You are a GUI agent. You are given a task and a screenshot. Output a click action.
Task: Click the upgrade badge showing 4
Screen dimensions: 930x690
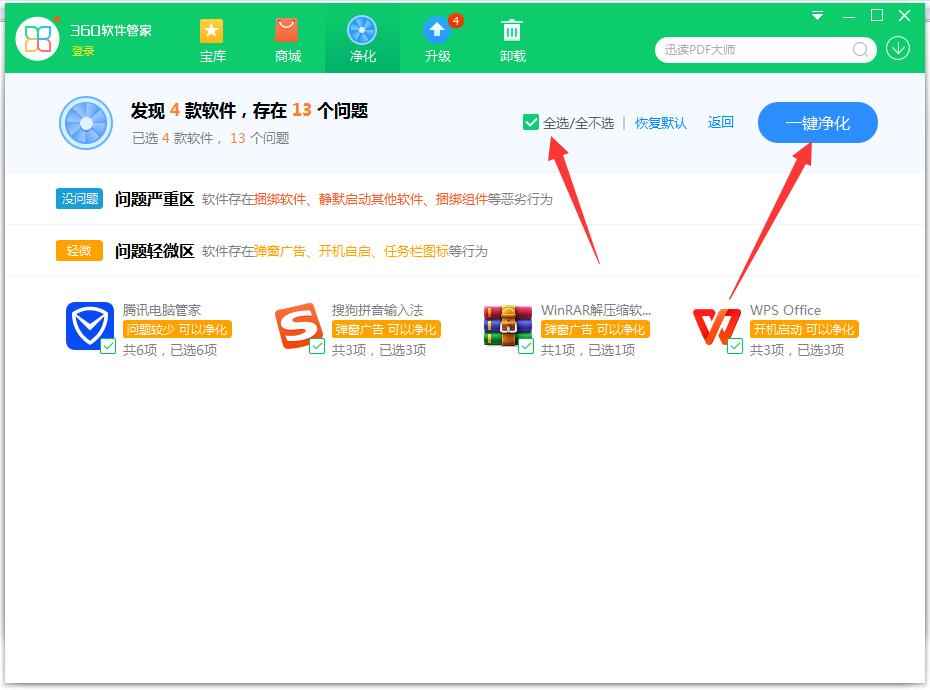pyautogui.click(x=456, y=21)
